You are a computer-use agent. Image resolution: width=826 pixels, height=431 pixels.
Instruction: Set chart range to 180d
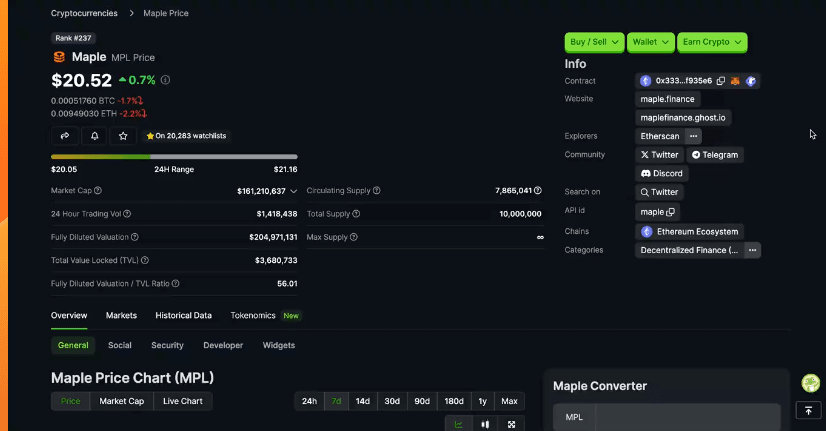point(454,401)
